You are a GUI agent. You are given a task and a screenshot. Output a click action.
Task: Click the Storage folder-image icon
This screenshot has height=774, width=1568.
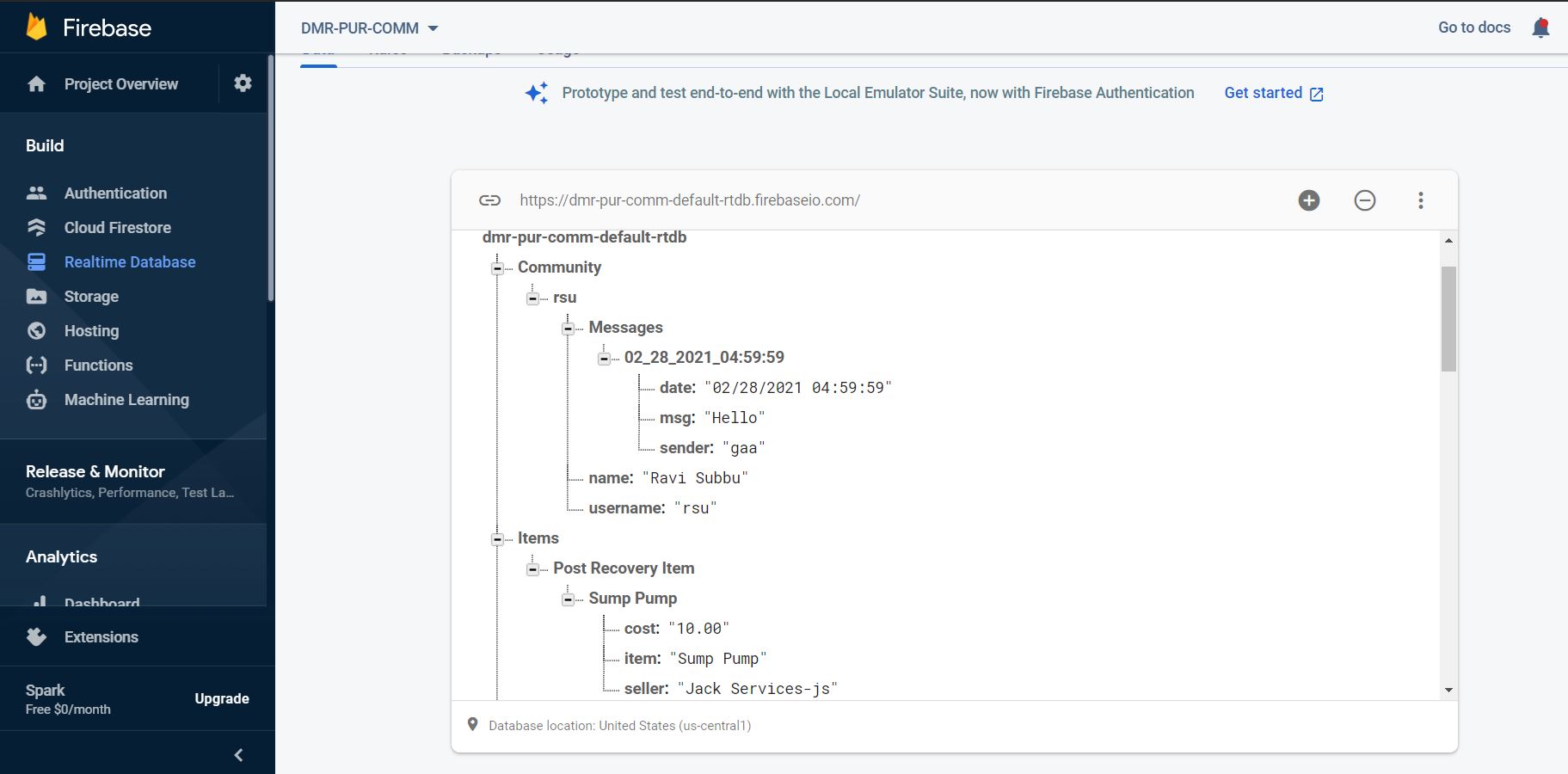click(36, 297)
